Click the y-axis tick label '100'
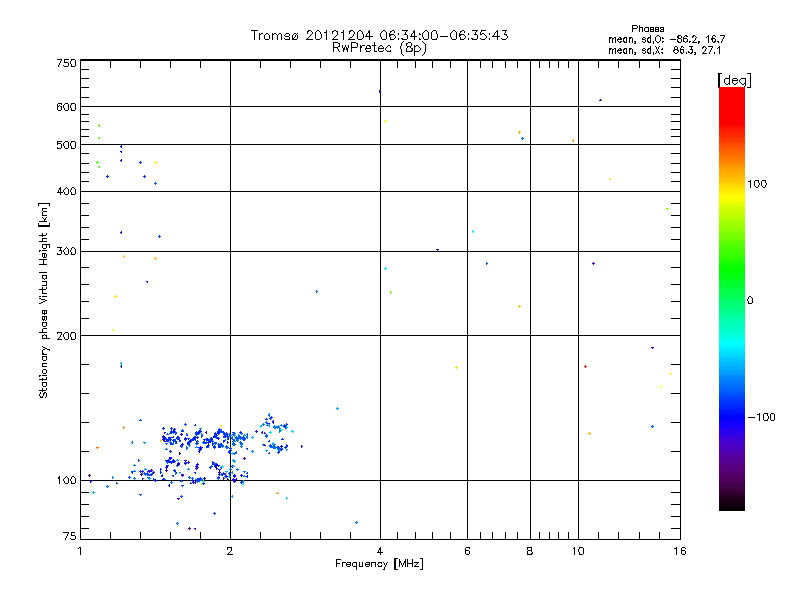Image resolution: width=800 pixels, height=600 pixels. (67, 481)
